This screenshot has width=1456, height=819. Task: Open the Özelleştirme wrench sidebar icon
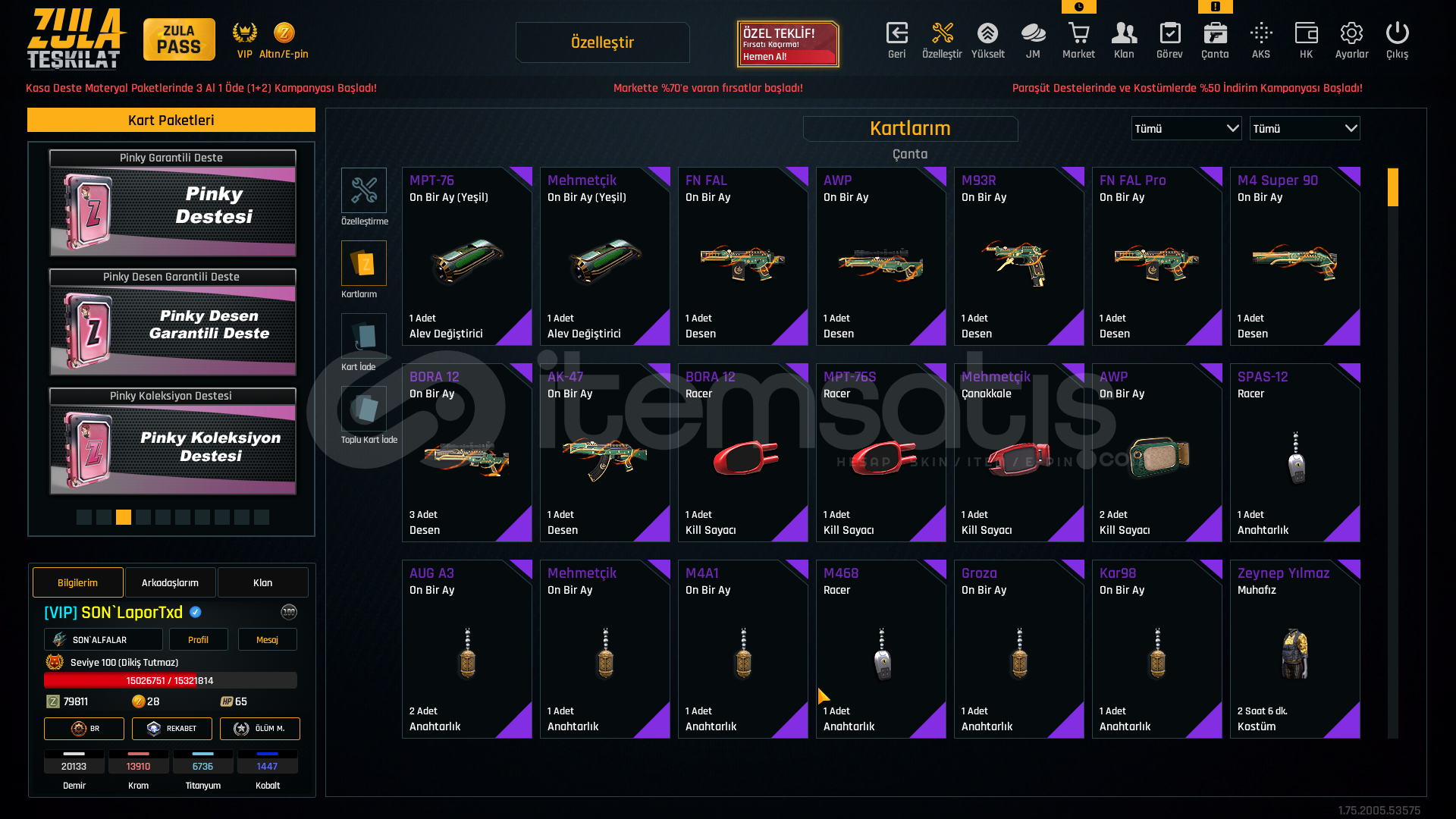tap(363, 190)
